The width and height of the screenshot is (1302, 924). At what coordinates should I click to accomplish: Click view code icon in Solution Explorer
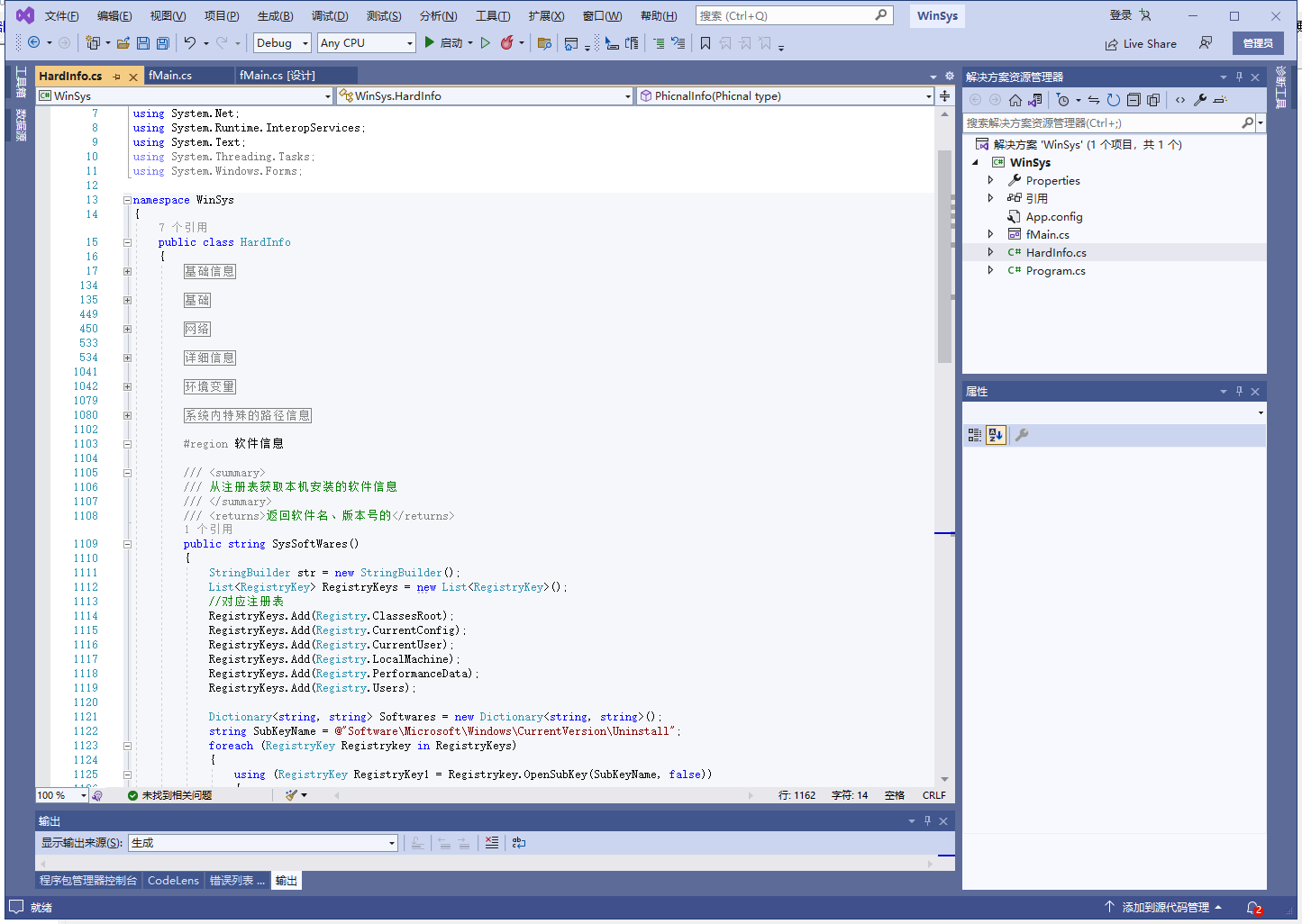coord(1180,100)
